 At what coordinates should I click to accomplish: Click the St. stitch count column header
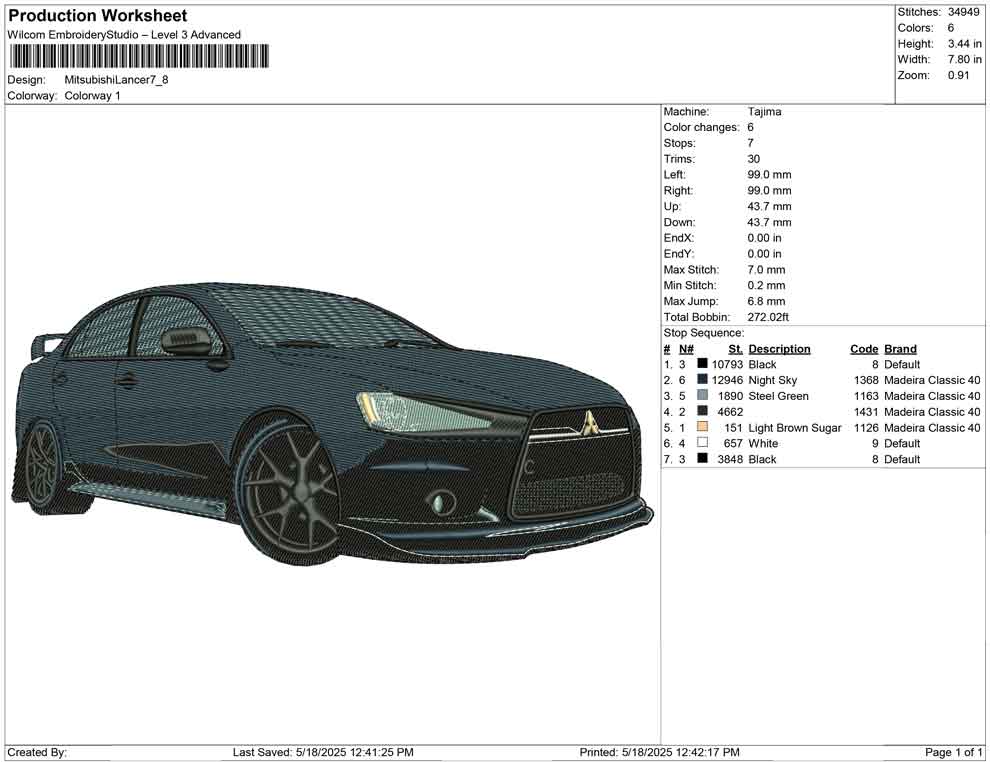point(735,349)
